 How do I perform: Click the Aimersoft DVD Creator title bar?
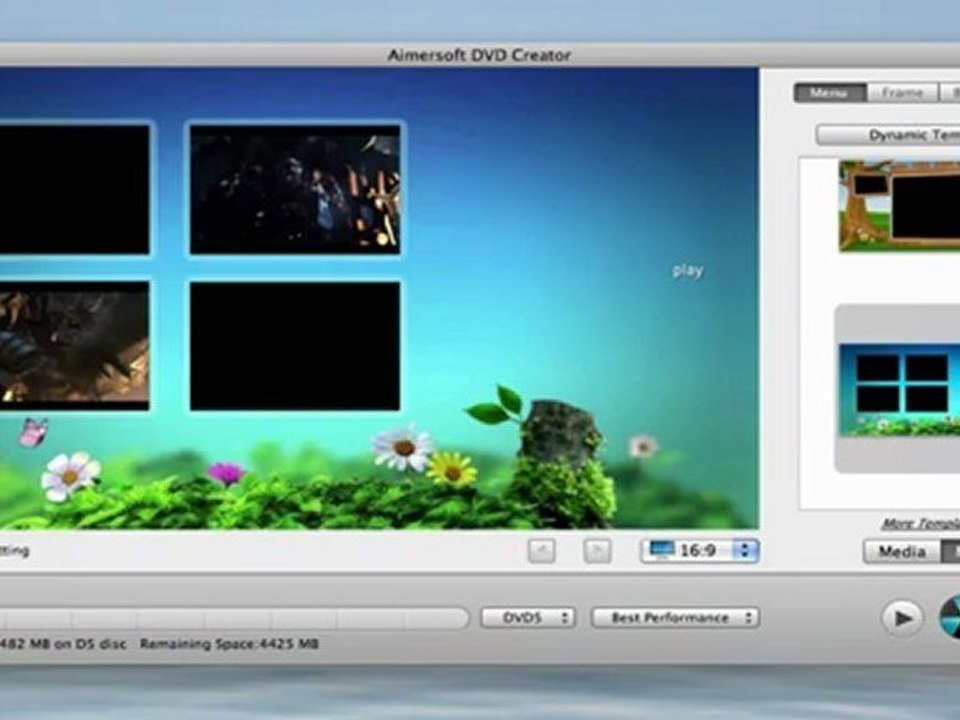(x=479, y=55)
